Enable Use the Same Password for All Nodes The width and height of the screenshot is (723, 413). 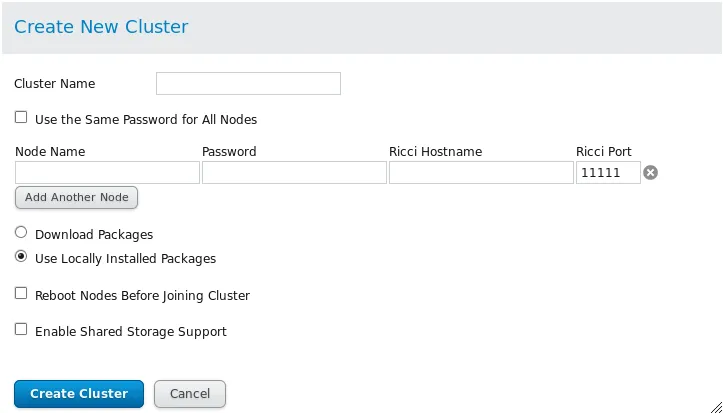[x=21, y=118]
